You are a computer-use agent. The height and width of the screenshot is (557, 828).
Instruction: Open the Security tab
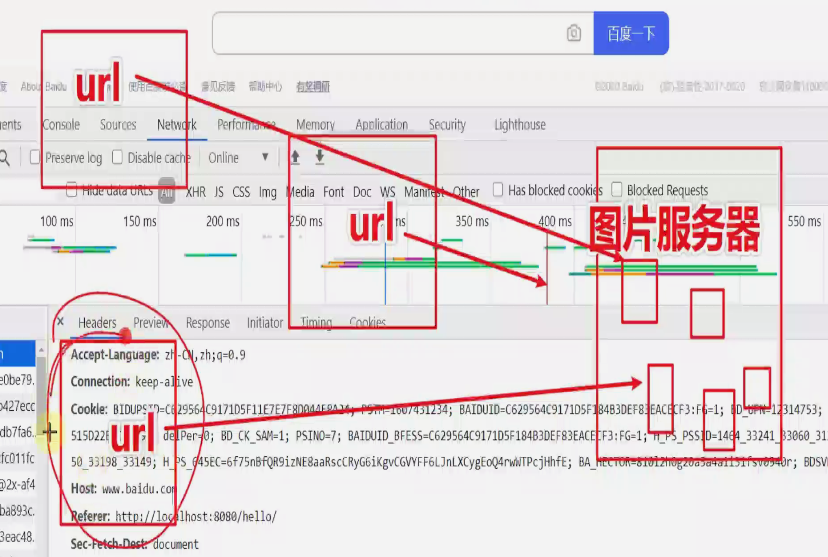447,125
